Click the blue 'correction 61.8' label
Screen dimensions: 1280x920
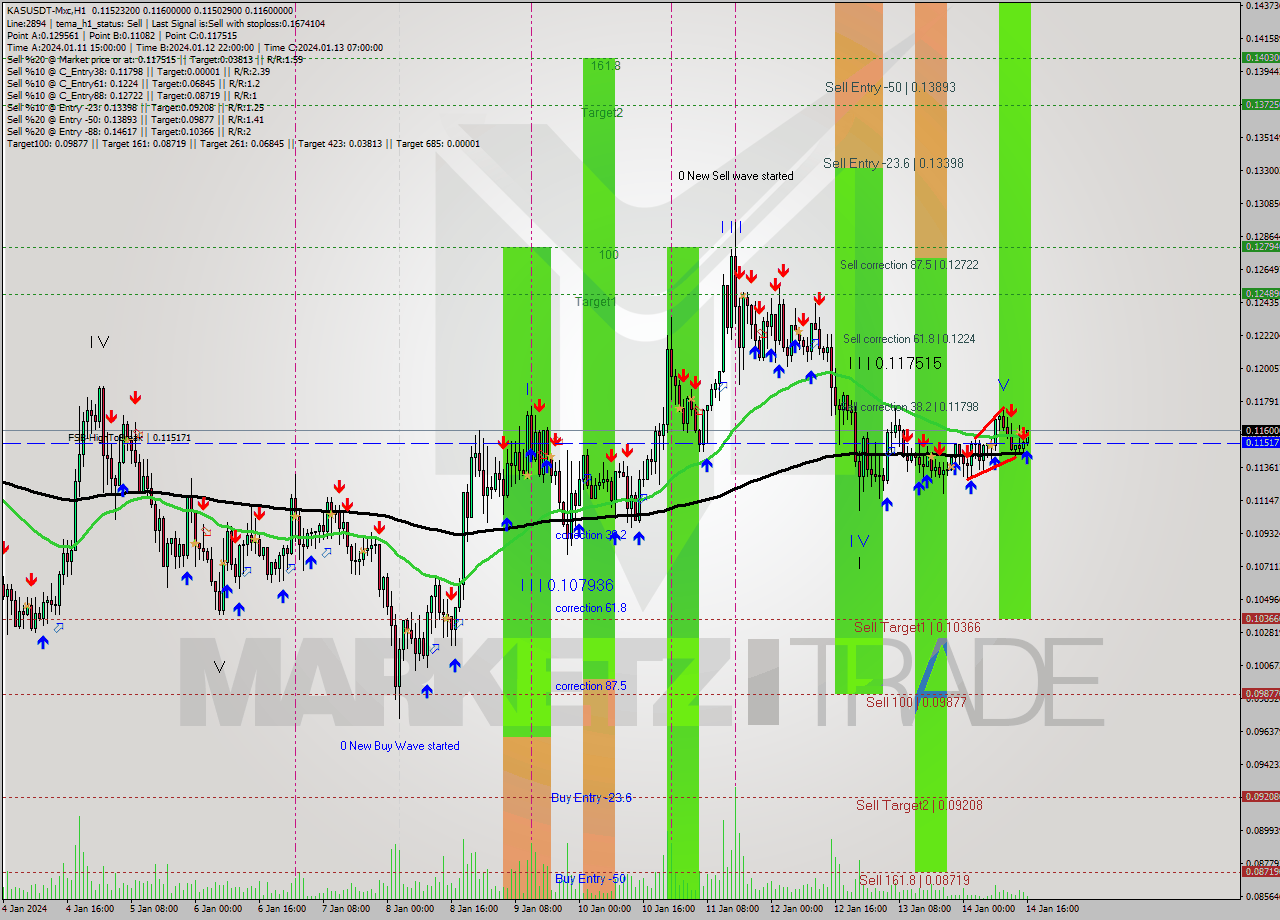coord(591,608)
